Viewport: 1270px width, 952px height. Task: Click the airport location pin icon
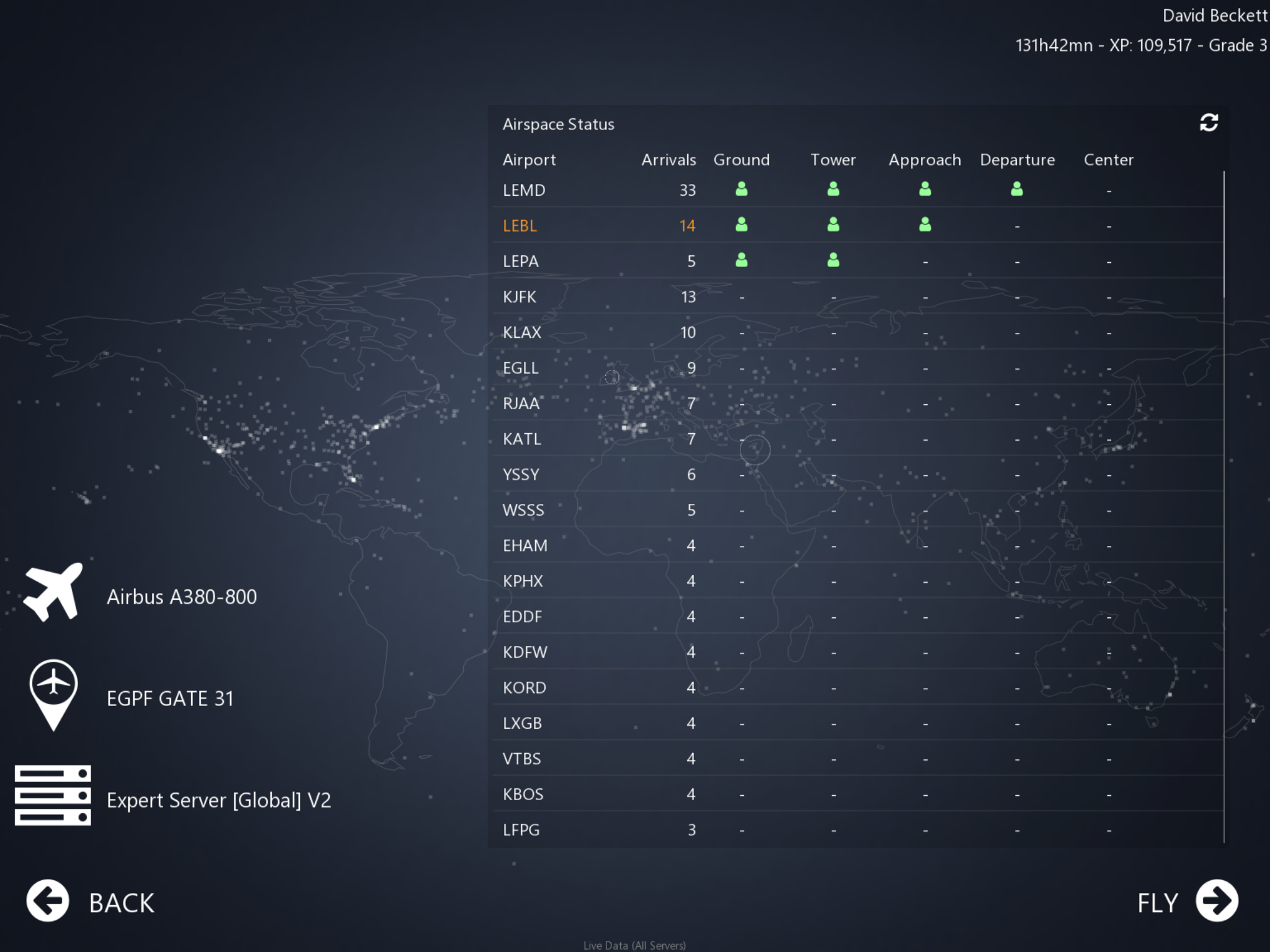(x=53, y=694)
